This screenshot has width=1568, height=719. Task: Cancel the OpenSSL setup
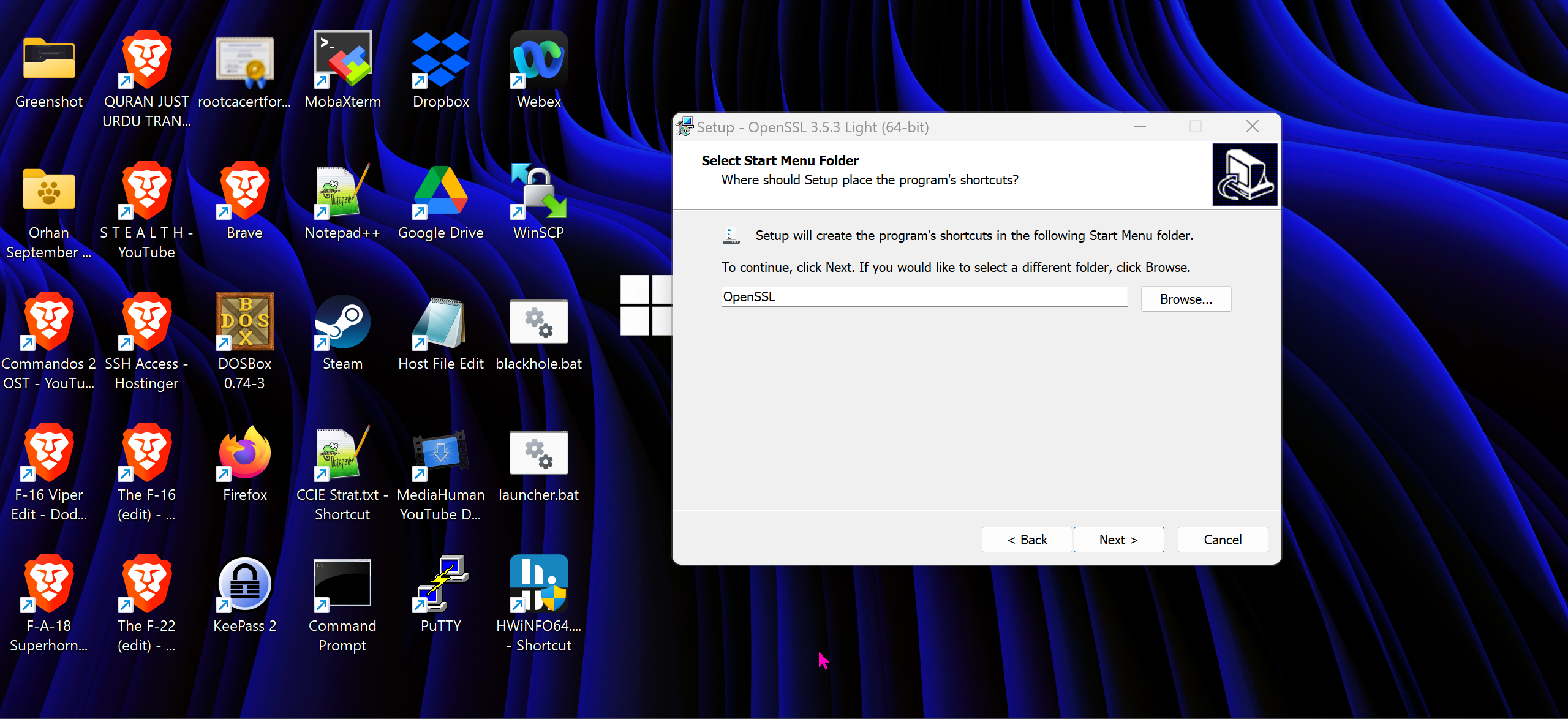pos(1222,540)
